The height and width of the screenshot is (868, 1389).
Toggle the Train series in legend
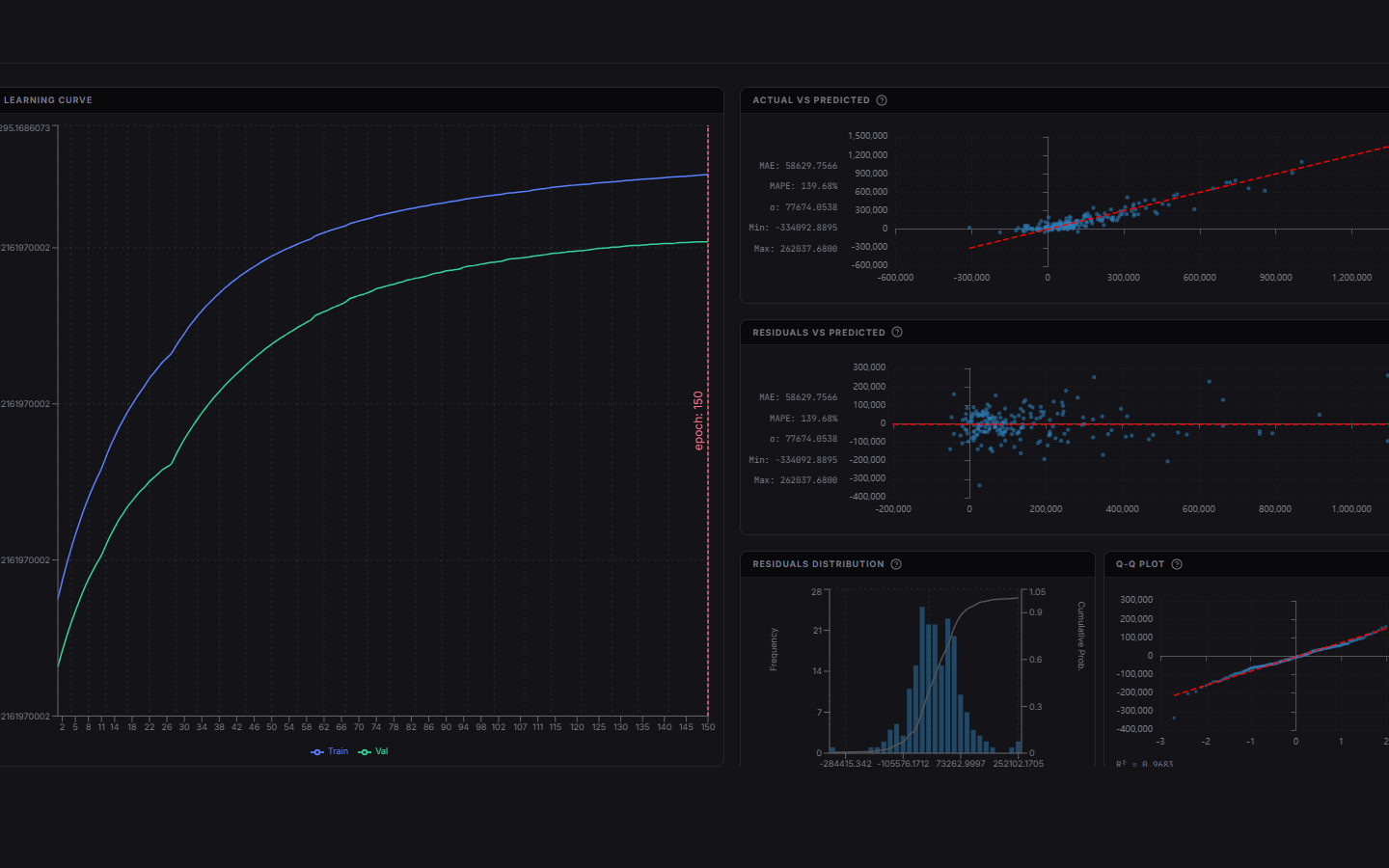pyautogui.click(x=330, y=751)
